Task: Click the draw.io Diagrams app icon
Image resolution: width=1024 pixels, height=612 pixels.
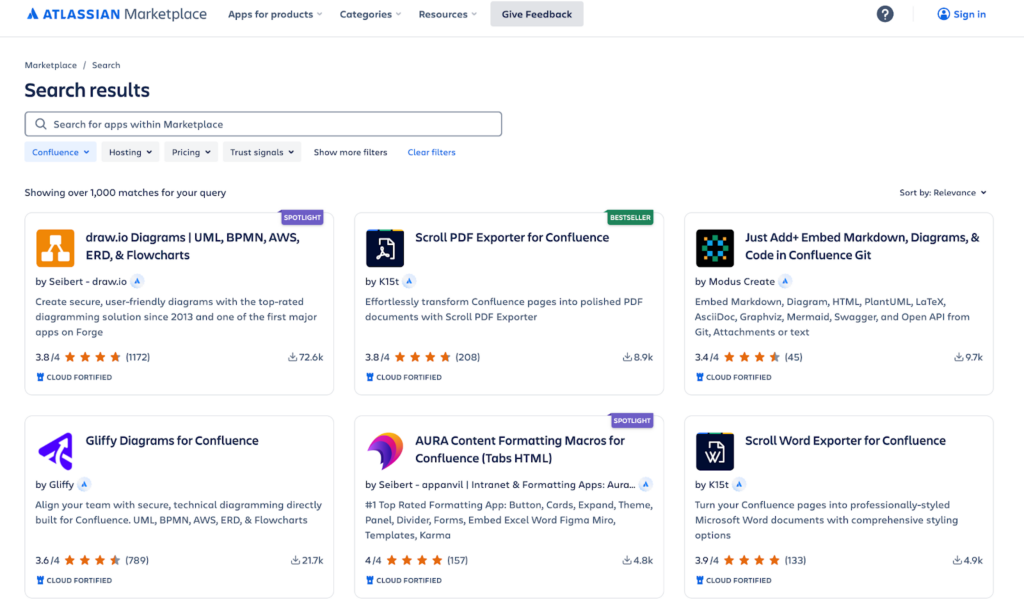Action: [x=55, y=248]
